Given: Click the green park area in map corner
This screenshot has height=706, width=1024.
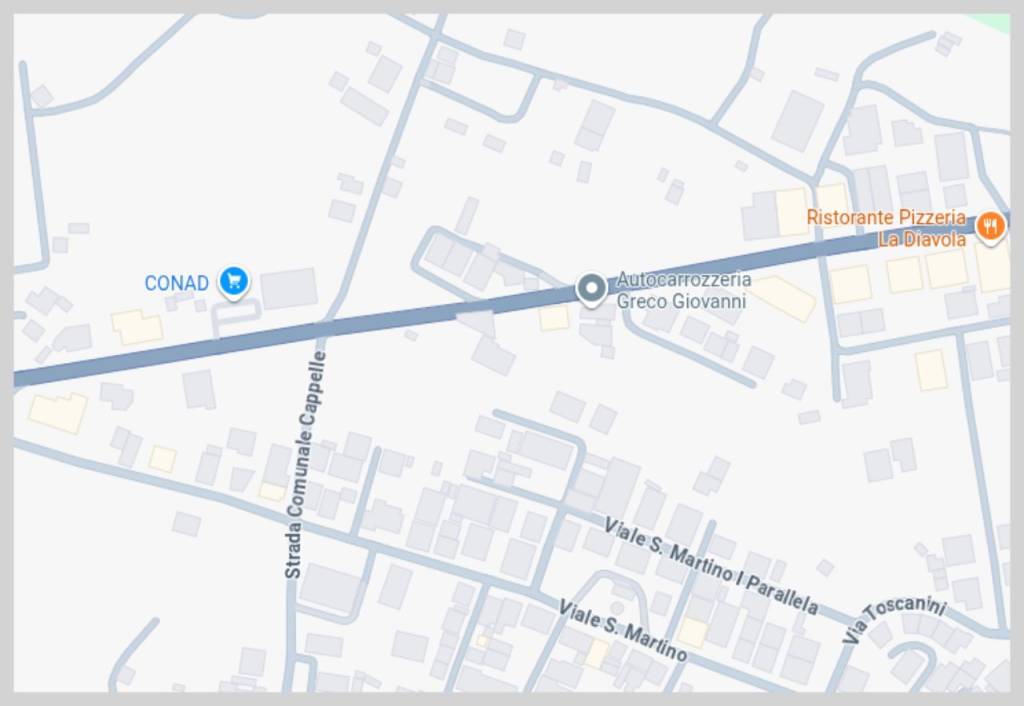Looking at the screenshot, I should click(992, 22).
